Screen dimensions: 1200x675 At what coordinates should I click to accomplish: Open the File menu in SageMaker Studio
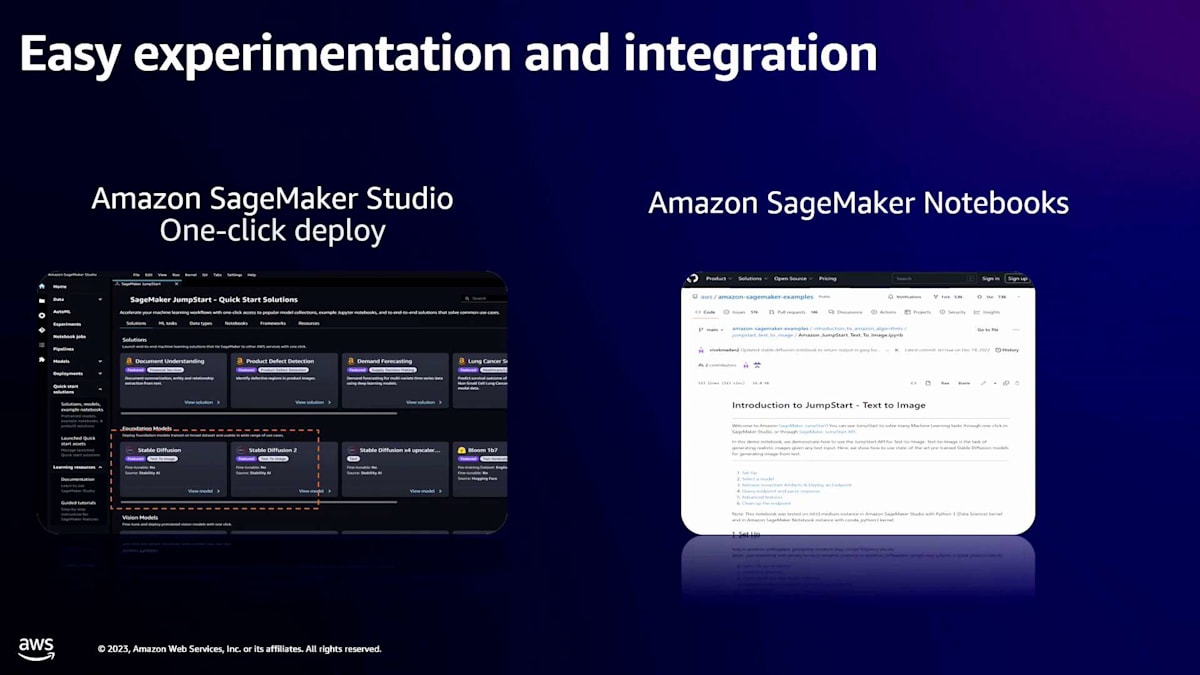coord(136,275)
